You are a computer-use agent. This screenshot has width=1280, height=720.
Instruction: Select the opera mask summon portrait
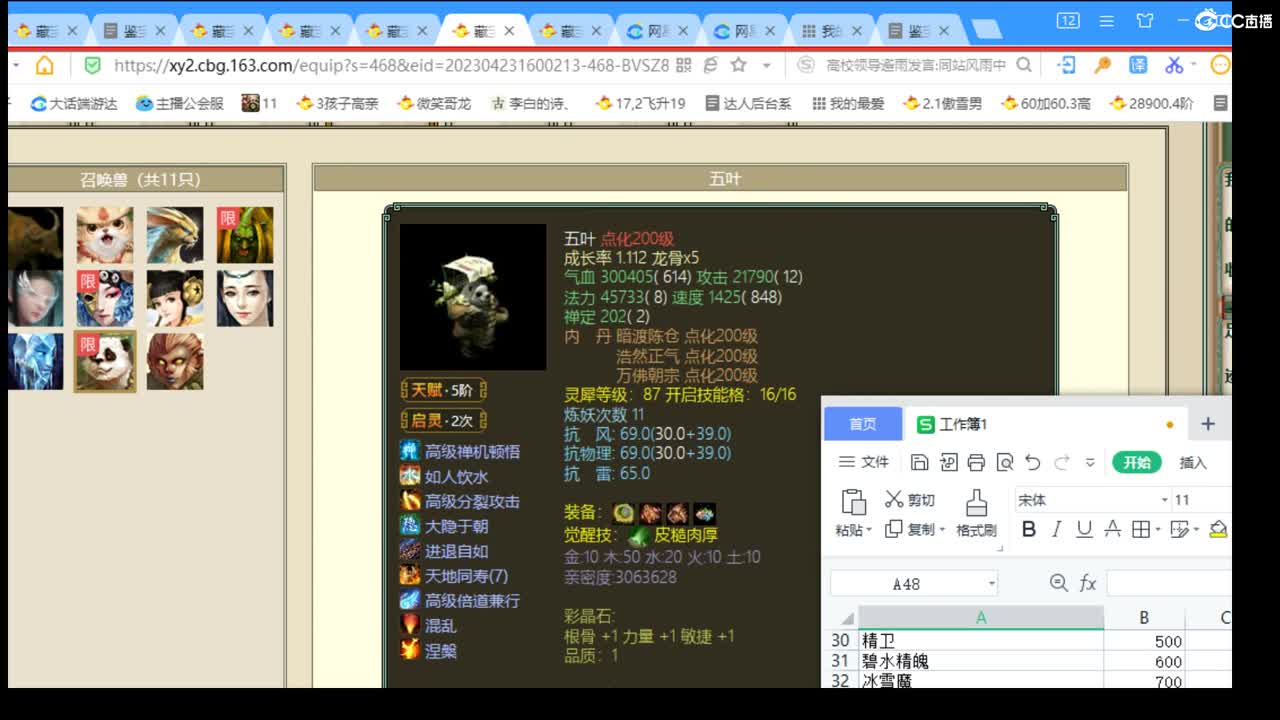point(105,298)
